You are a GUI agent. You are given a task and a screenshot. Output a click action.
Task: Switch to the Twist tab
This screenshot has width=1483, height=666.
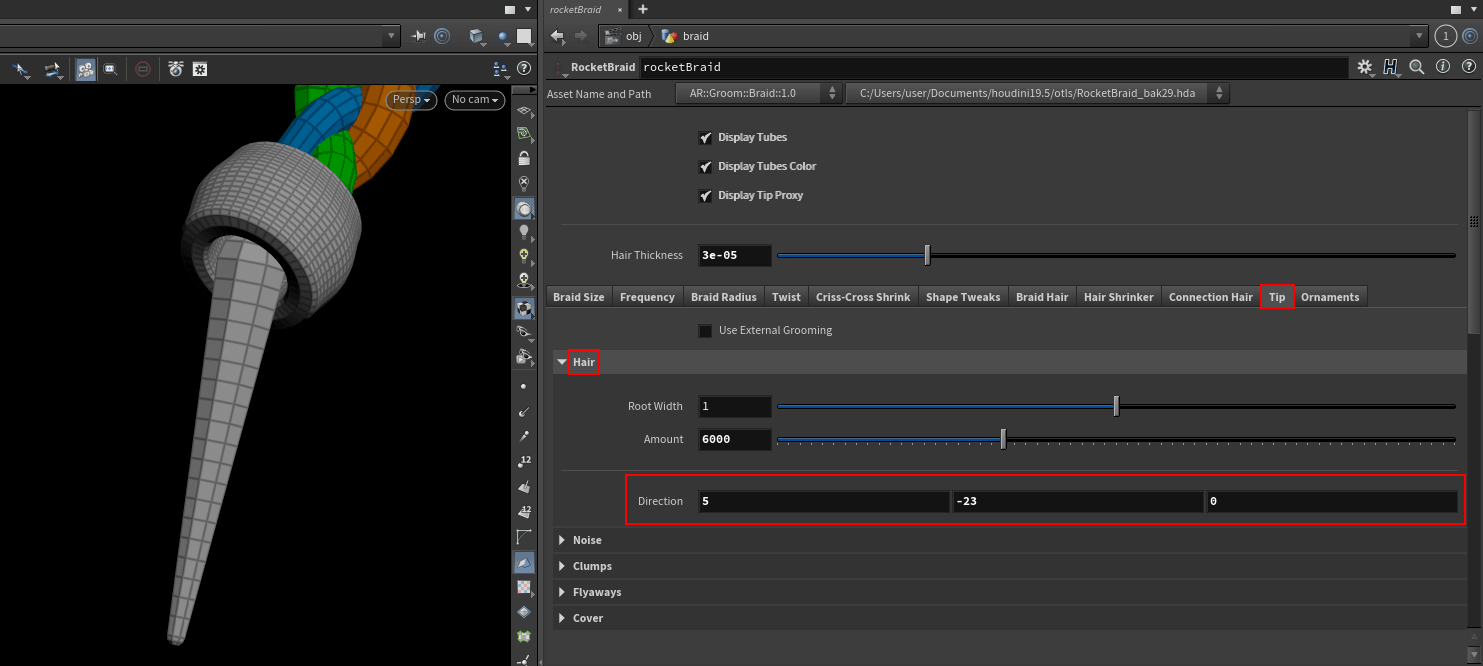coord(786,297)
